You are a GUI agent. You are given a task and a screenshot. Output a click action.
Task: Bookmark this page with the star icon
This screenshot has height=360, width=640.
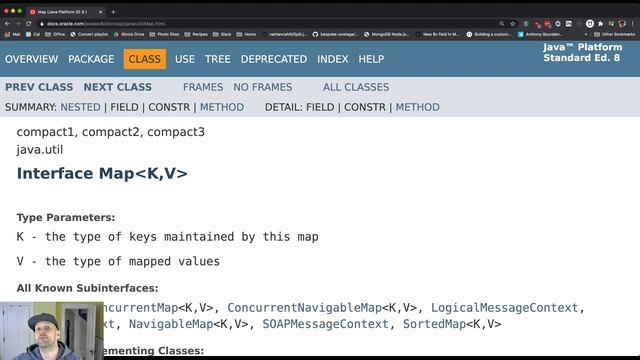(513, 24)
